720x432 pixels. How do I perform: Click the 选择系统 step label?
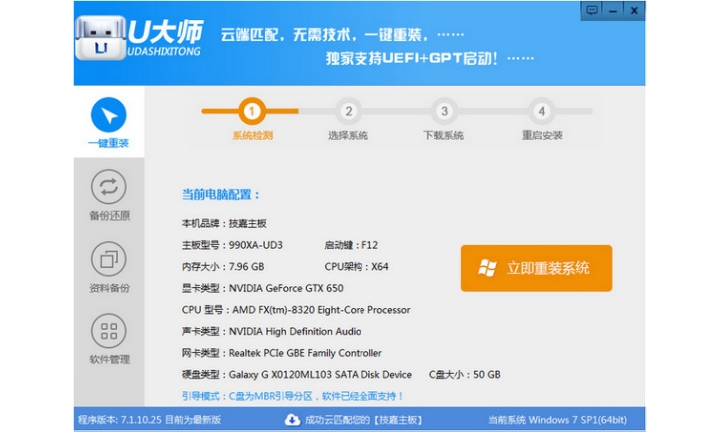[348, 135]
